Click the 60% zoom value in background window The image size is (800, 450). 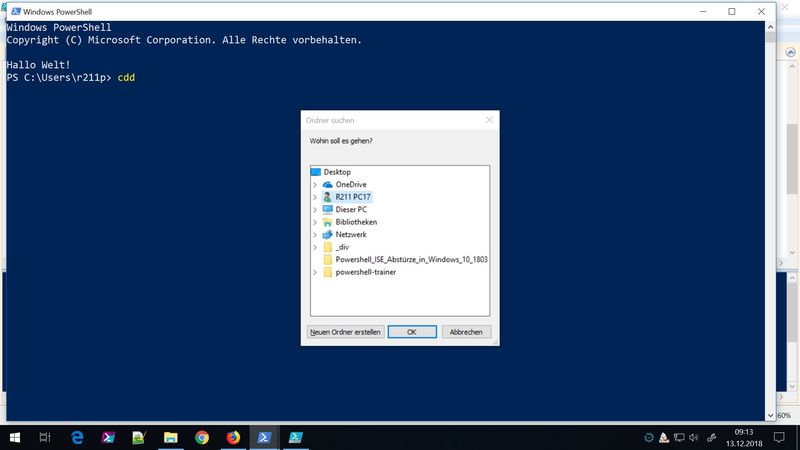[785, 415]
